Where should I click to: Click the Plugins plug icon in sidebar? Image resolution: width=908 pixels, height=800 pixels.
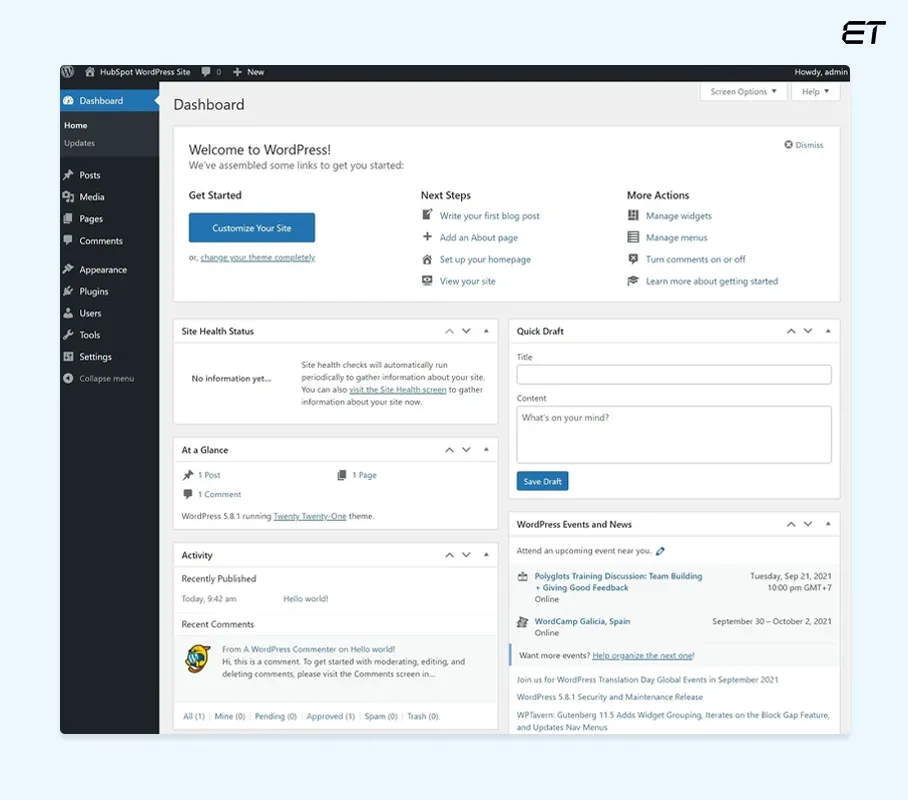[x=68, y=291]
